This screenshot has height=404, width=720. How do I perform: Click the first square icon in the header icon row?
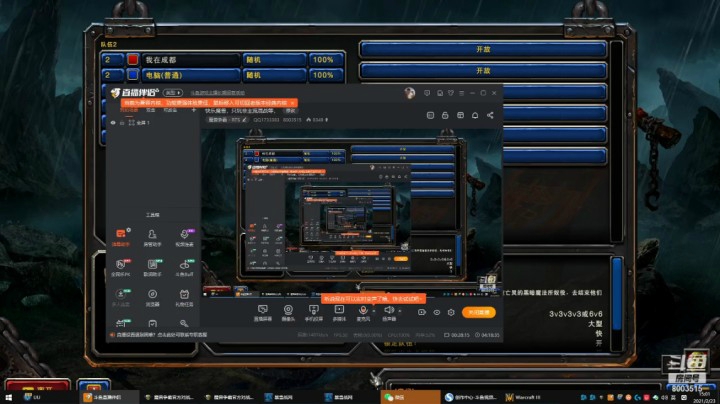coord(430,115)
